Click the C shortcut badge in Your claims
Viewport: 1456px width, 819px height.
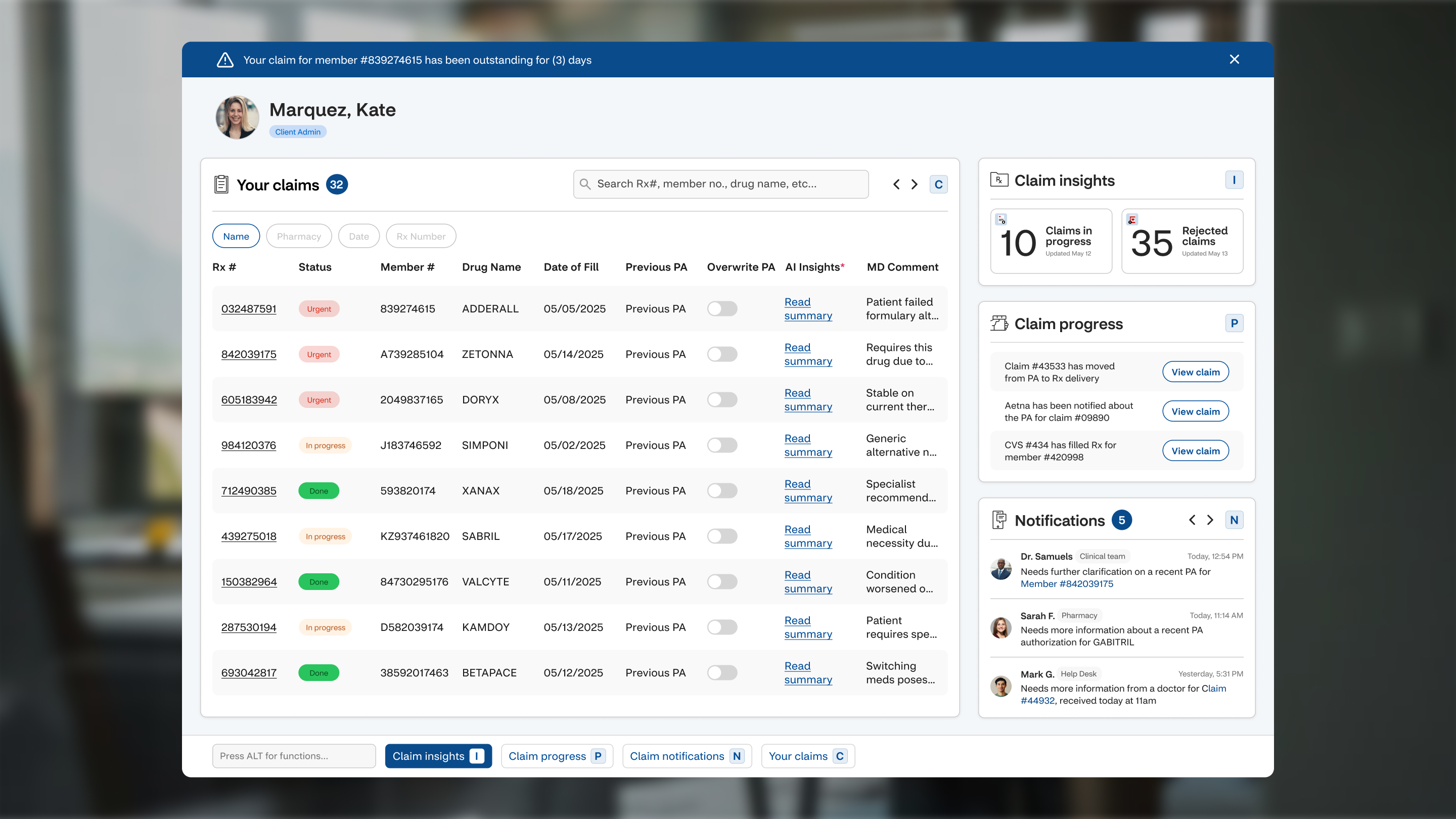[x=938, y=184]
